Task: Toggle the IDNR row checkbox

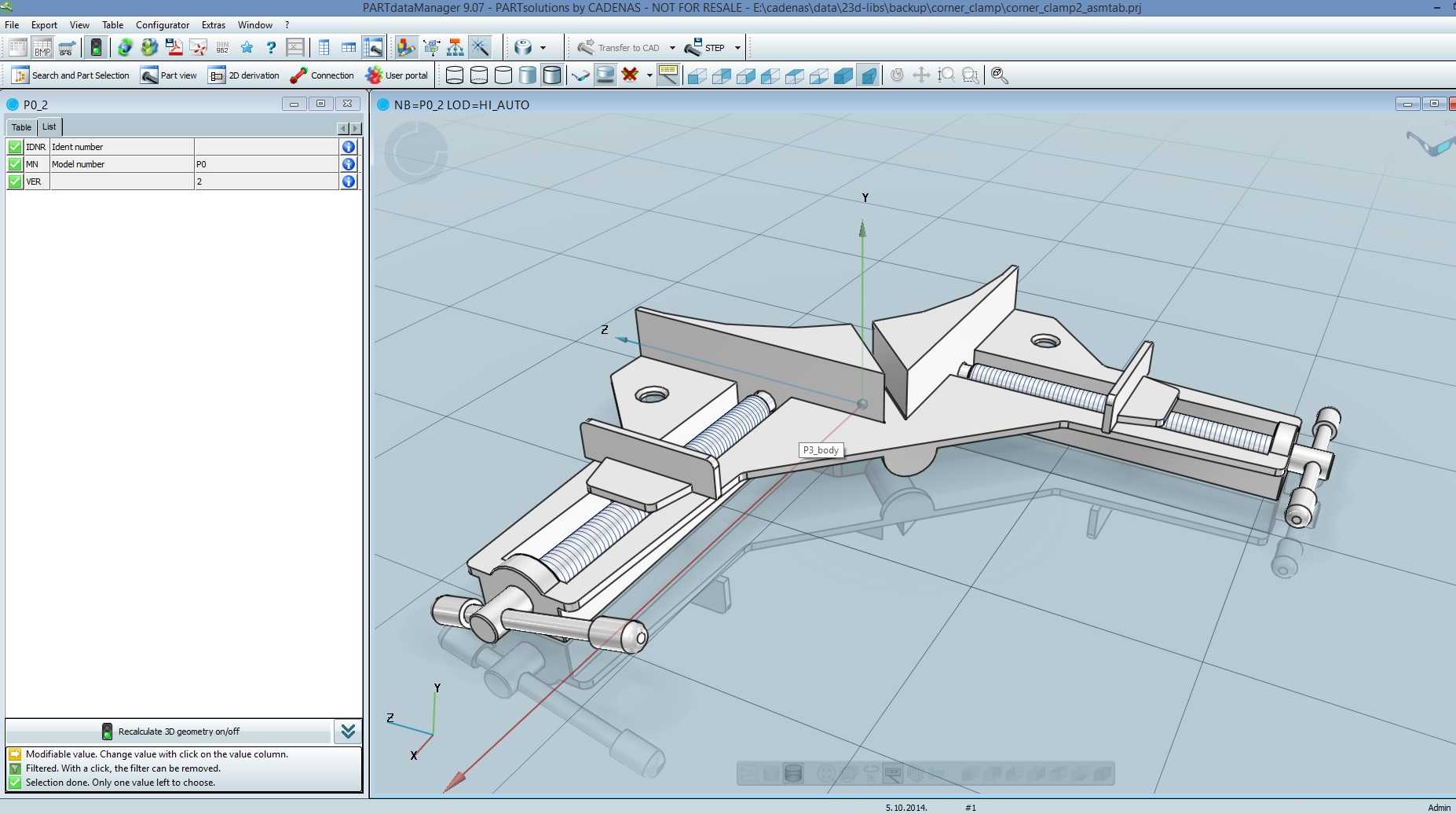Action: tap(15, 147)
